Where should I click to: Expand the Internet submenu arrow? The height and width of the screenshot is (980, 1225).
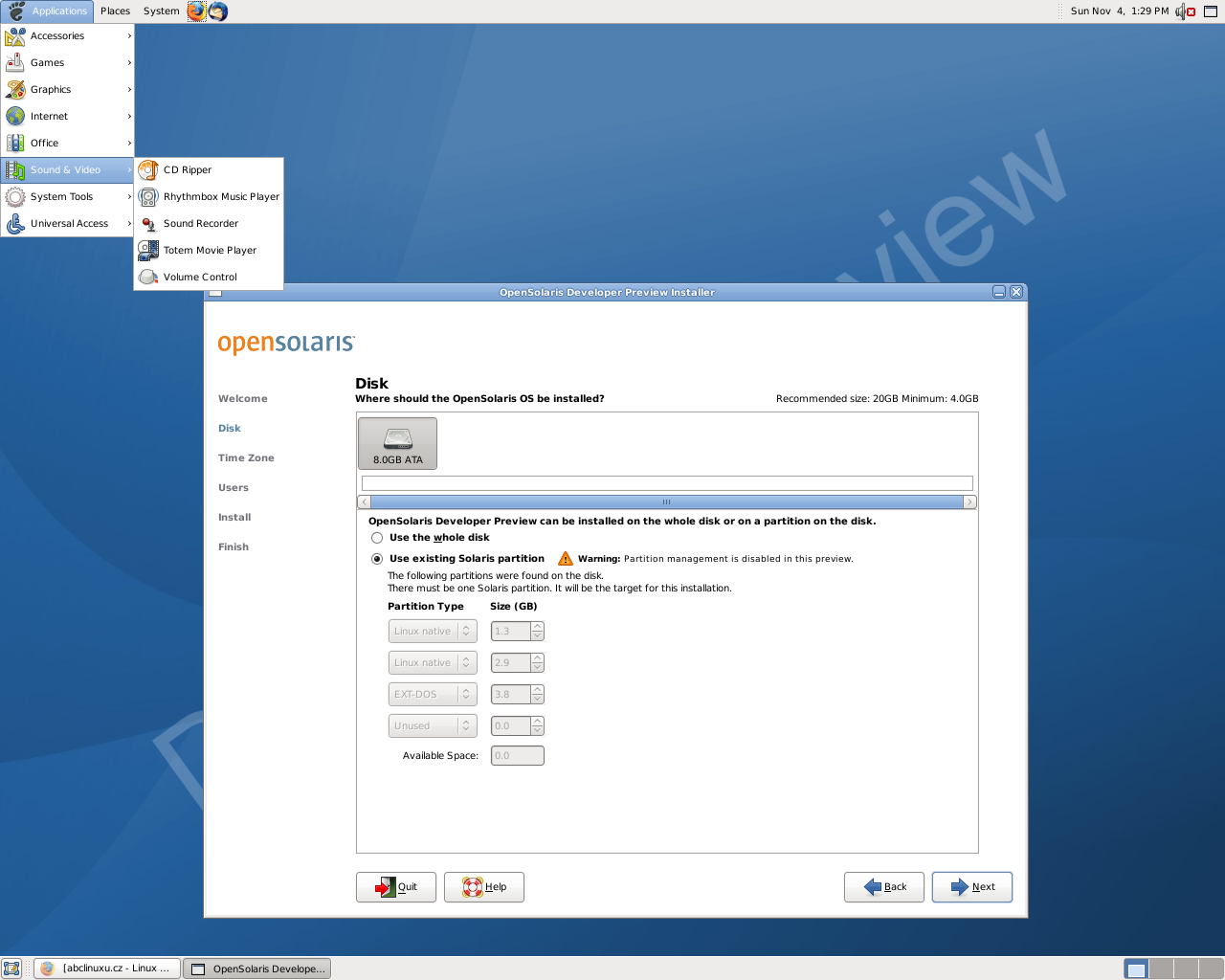click(x=129, y=117)
